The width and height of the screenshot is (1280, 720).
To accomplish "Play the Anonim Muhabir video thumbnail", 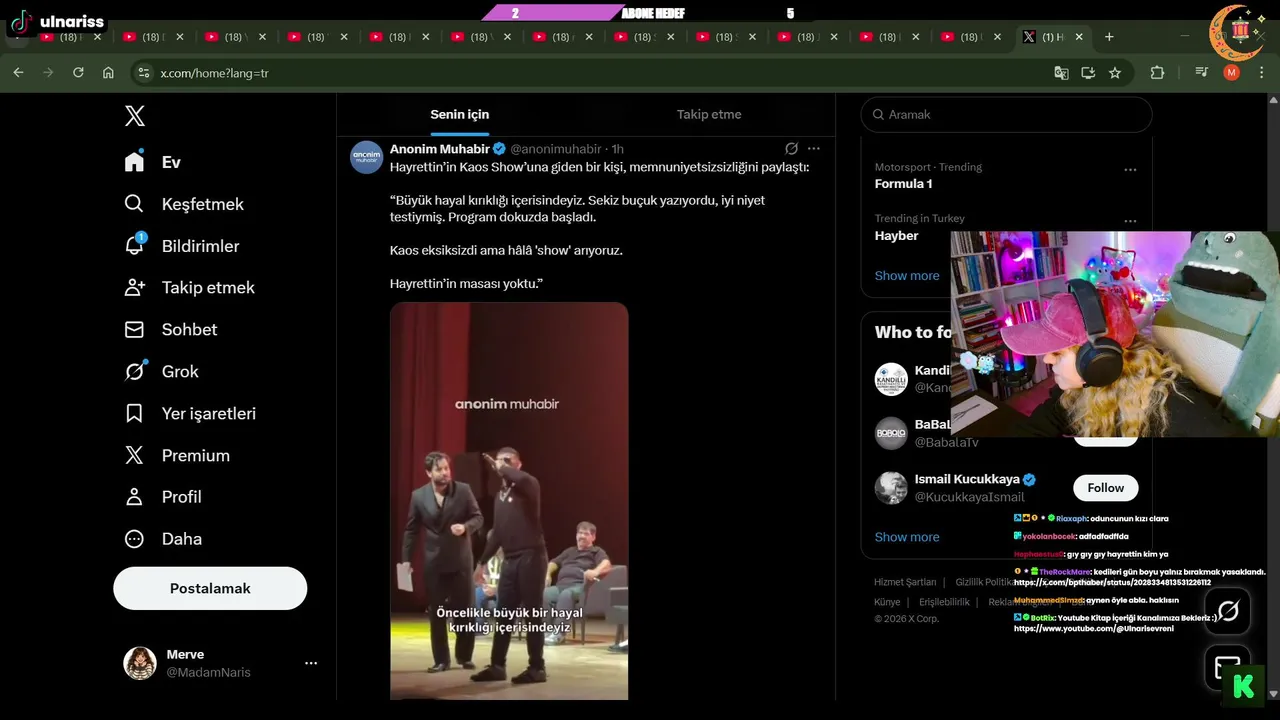I will coord(509,501).
